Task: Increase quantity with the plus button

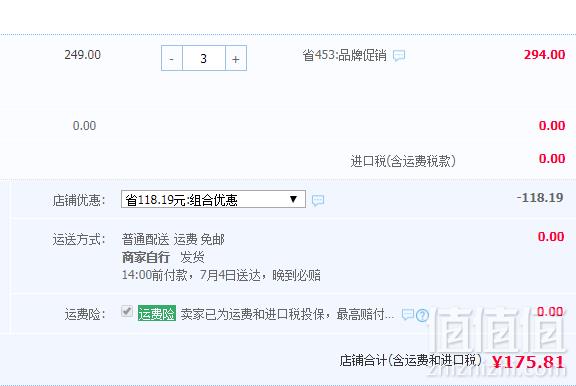Action: 236,58
